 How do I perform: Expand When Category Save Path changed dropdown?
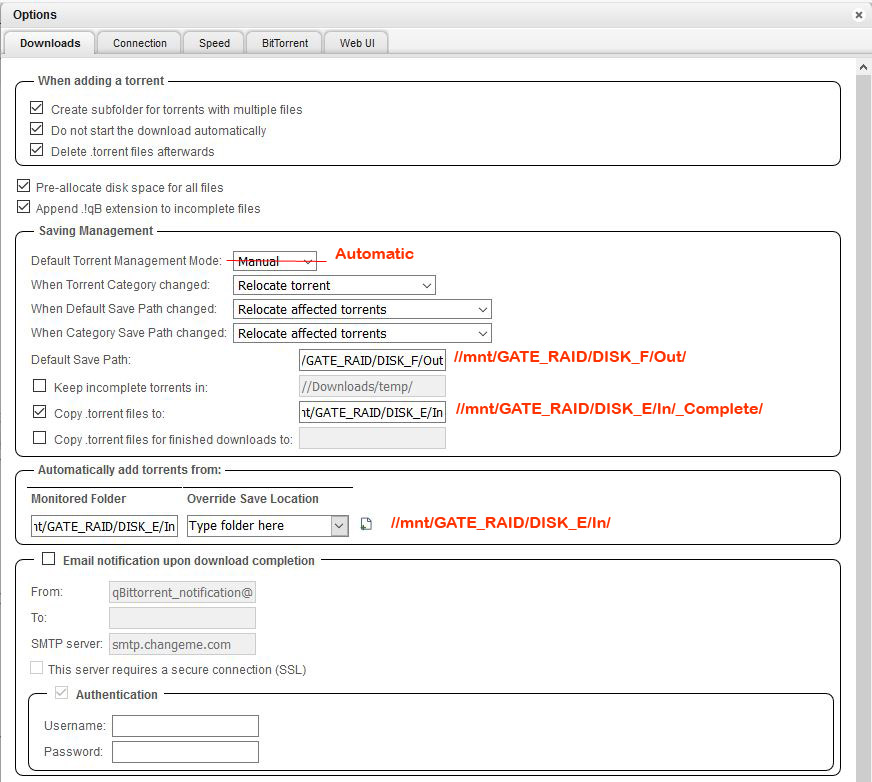pos(362,333)
